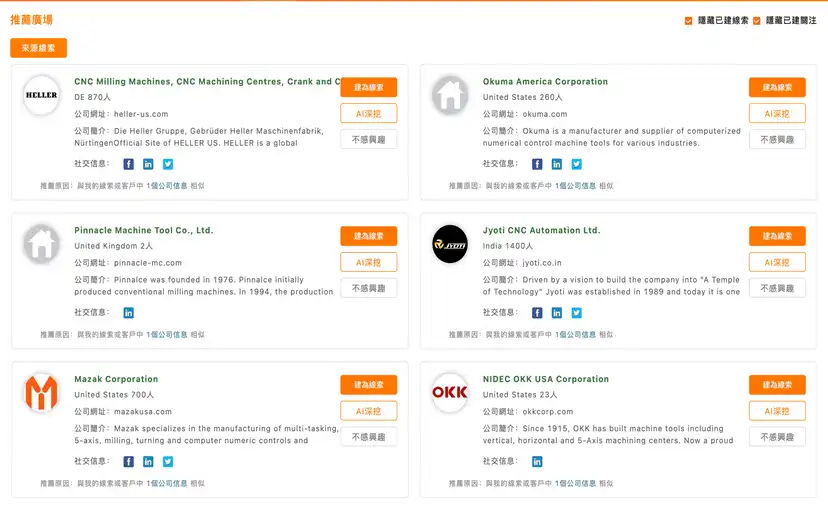This screenshot has width=828, height=509.
Task: Click 建為線索 for Okuma America Corporation
Action: point(777,87)
